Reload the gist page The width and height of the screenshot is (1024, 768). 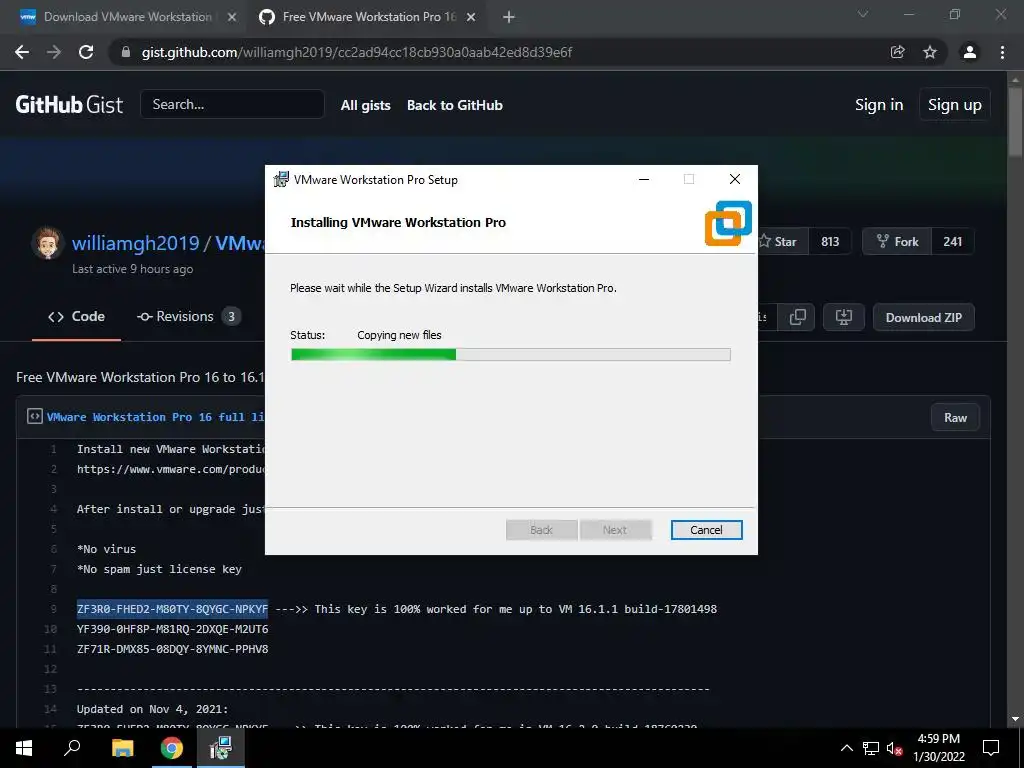[86, 52]
